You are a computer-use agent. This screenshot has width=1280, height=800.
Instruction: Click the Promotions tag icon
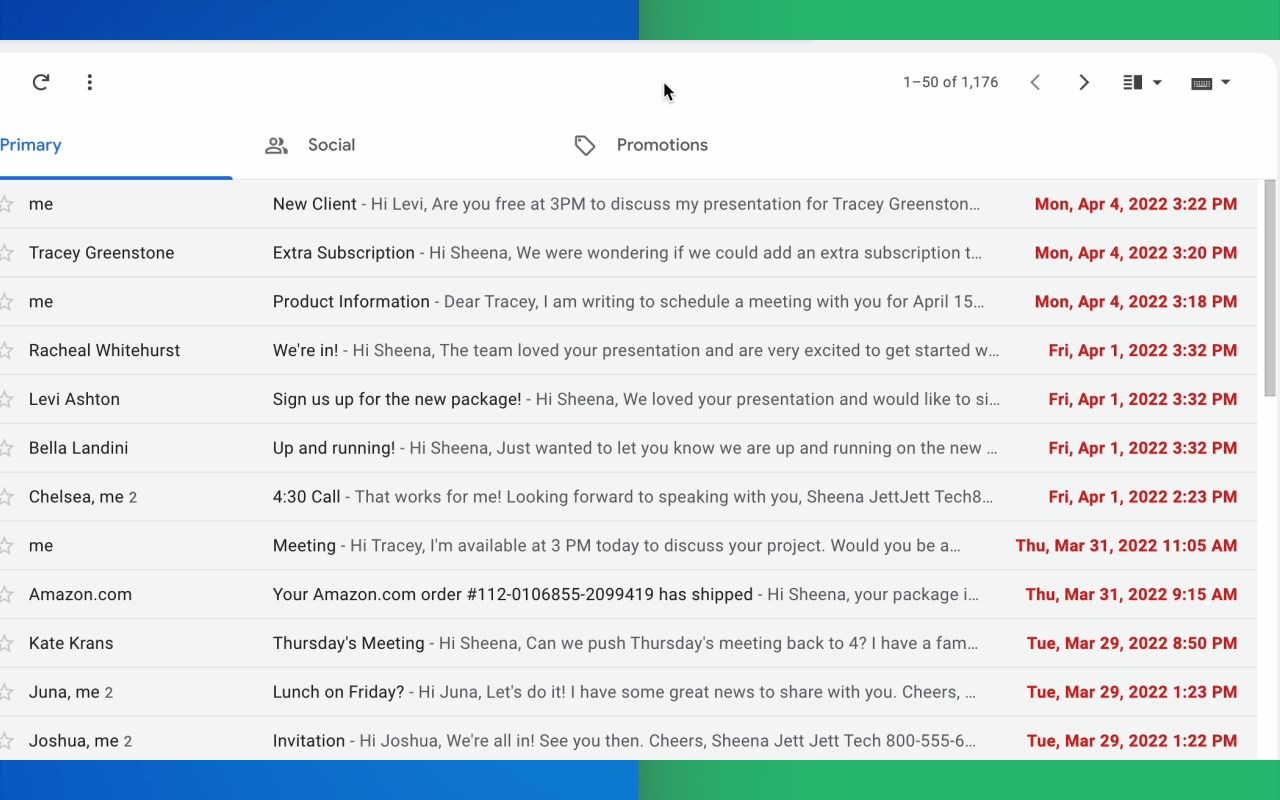(585, 145)
